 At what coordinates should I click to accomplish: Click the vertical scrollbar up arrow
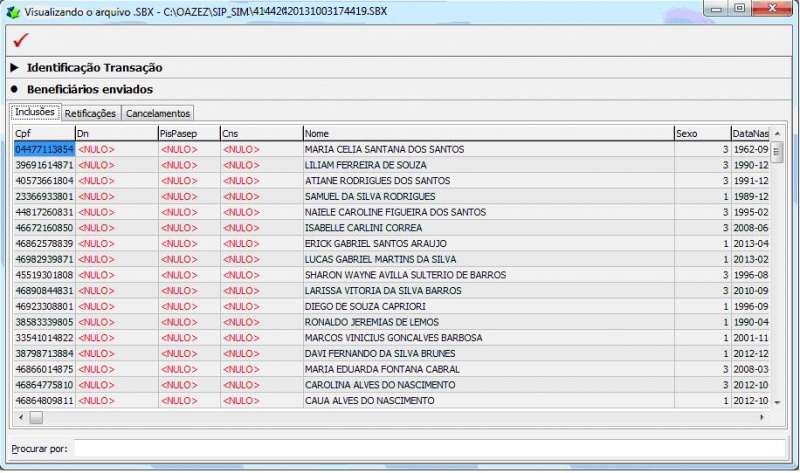[x=777, y=133]
